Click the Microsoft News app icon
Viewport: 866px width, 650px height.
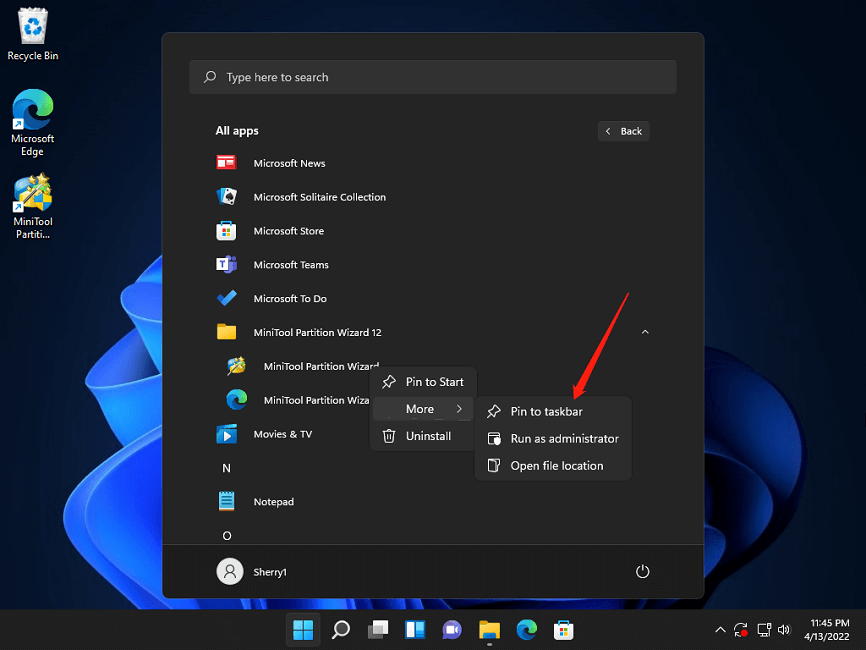[226, 163]
